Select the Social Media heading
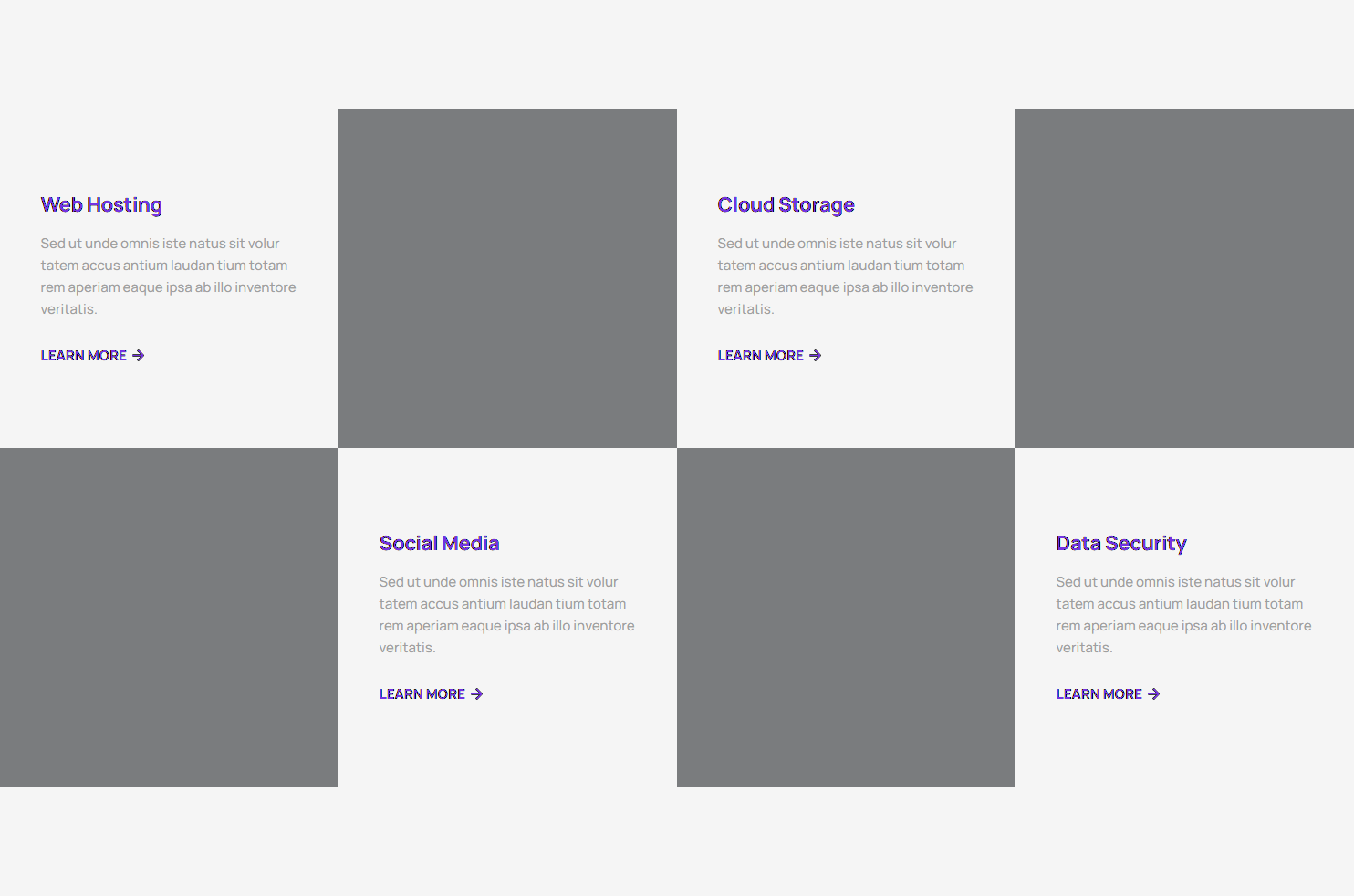The width and height of the screenshot is (1354, 896). coord(439,544)
